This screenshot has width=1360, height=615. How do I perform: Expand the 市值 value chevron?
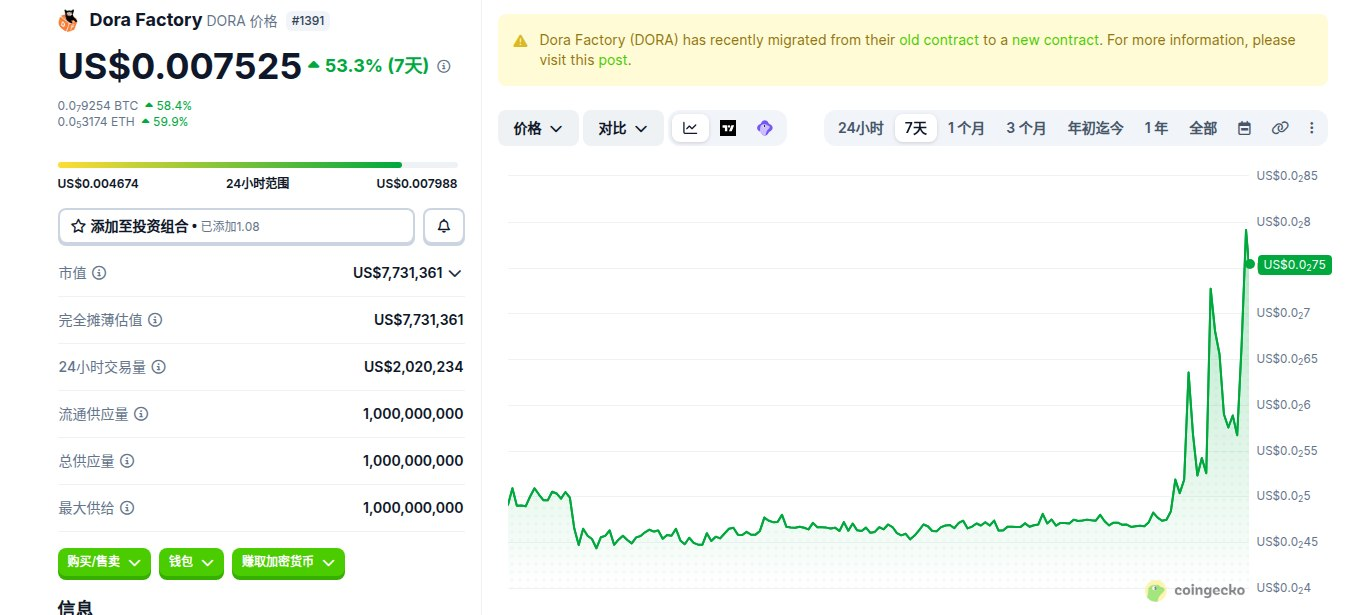pyautogui.click(x=455, y=273)
